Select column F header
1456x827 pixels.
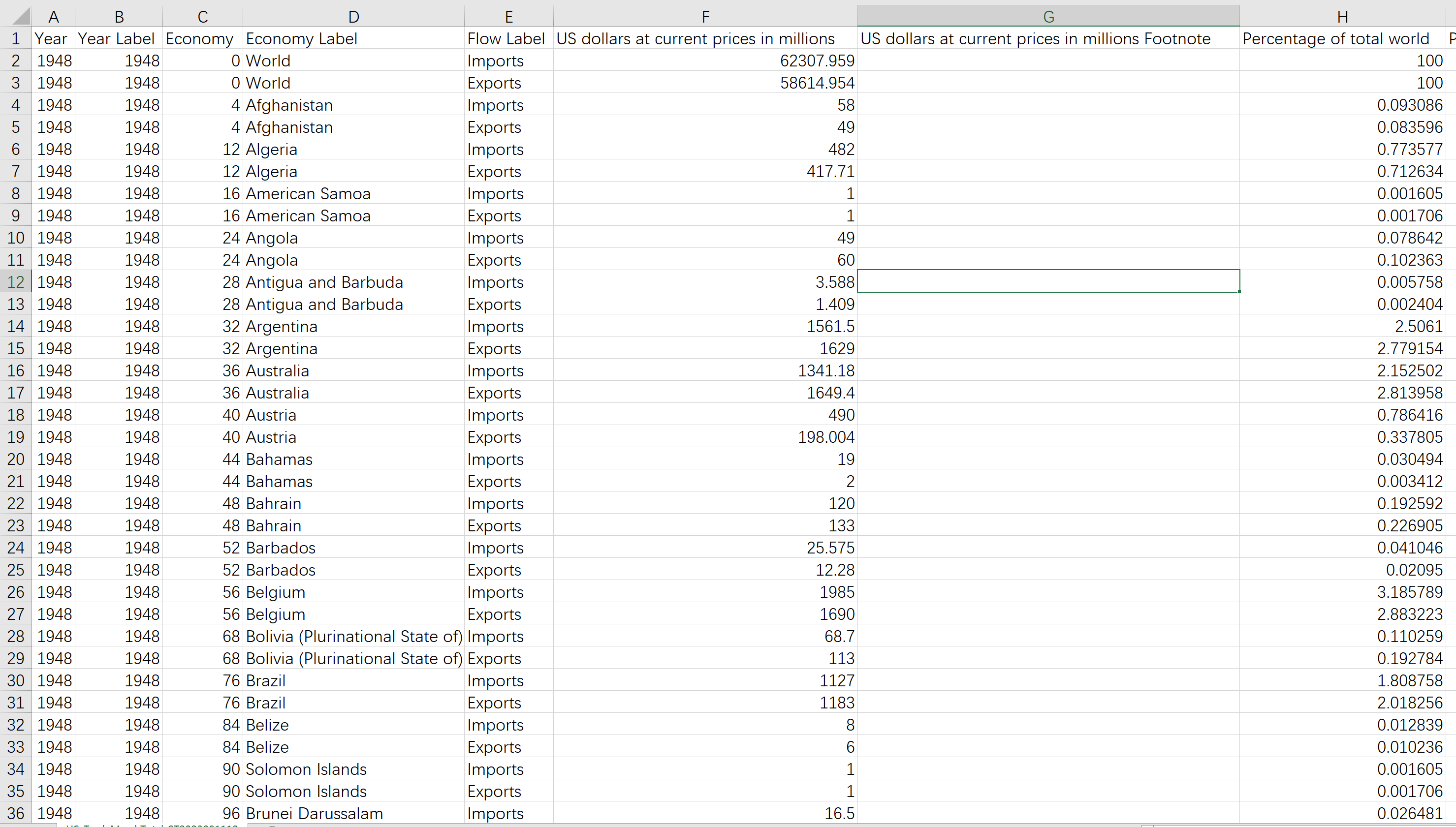point(705,16)
